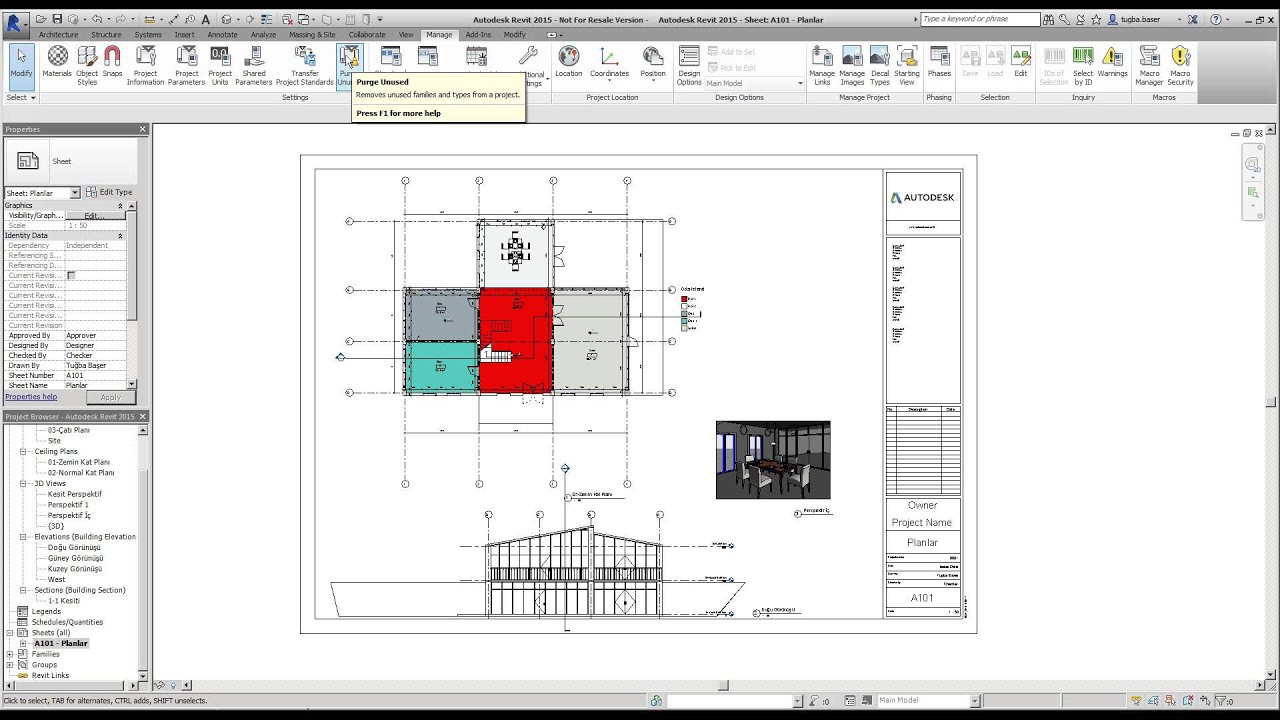Screen dimensions: 1280x720
Task: Switch to the Architecture ribbon tab
Action: tap(59, 34)
